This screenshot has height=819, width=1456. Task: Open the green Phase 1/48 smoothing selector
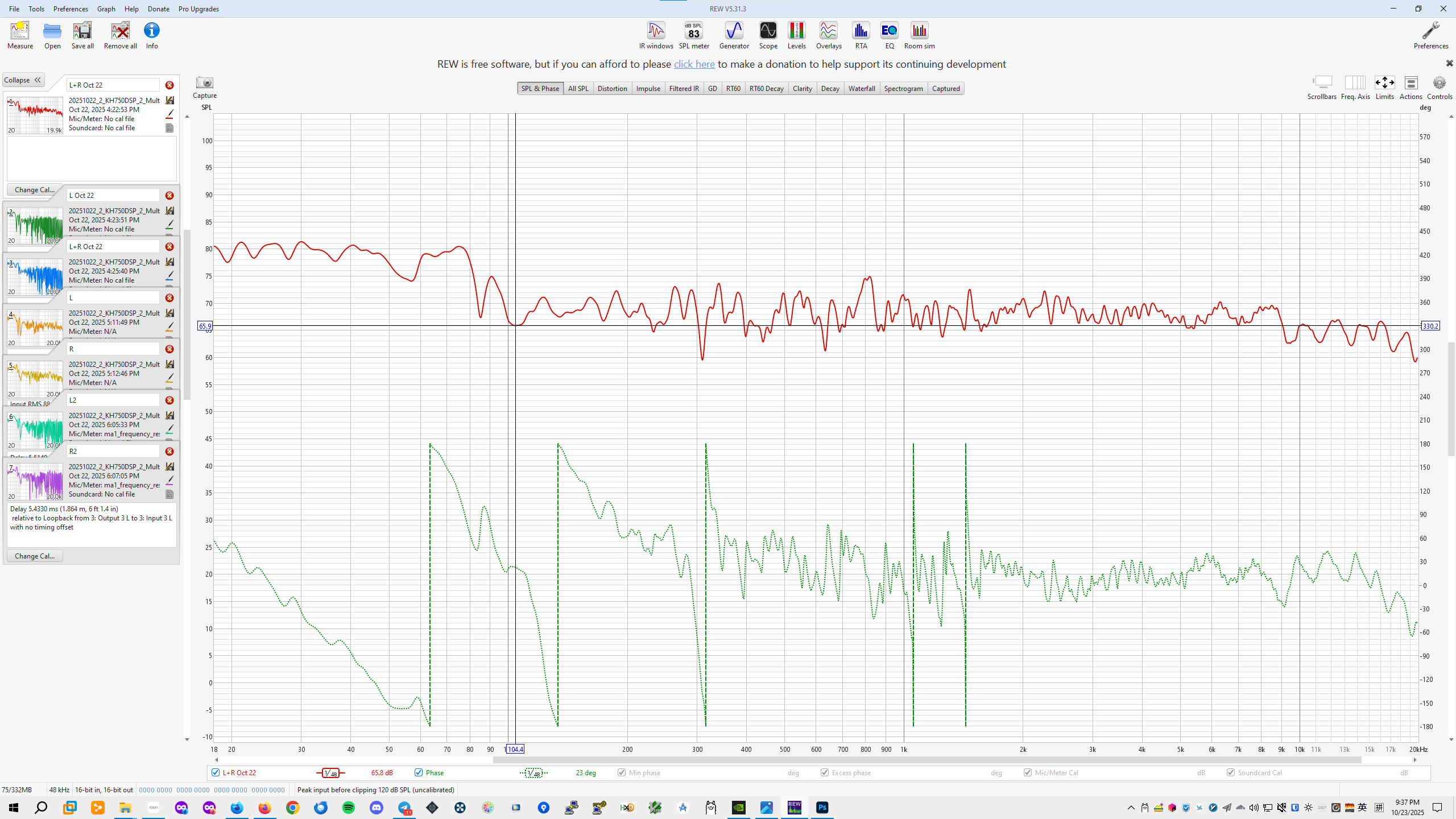click(533, 773)
